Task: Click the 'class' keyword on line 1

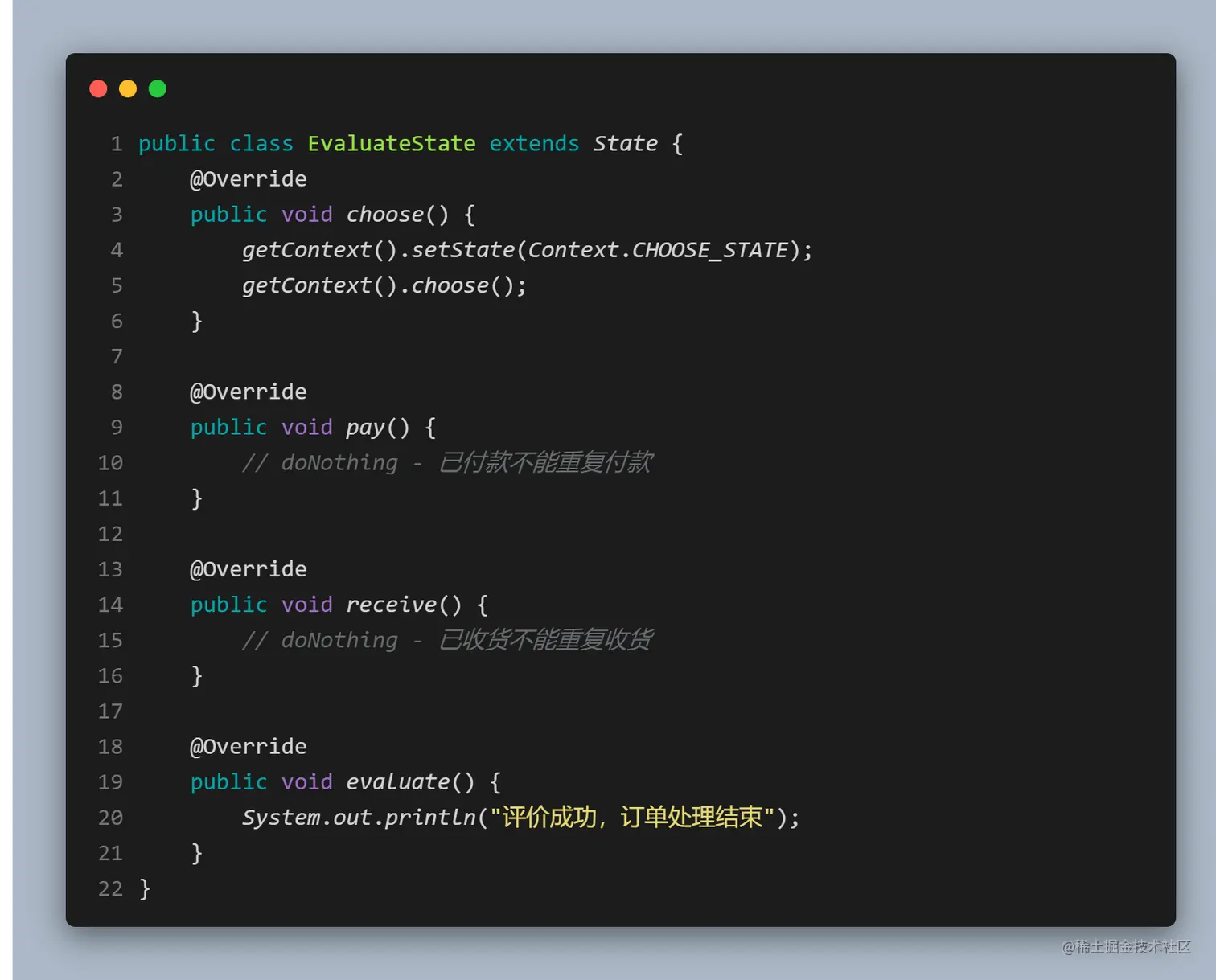Action: (261, 144)
